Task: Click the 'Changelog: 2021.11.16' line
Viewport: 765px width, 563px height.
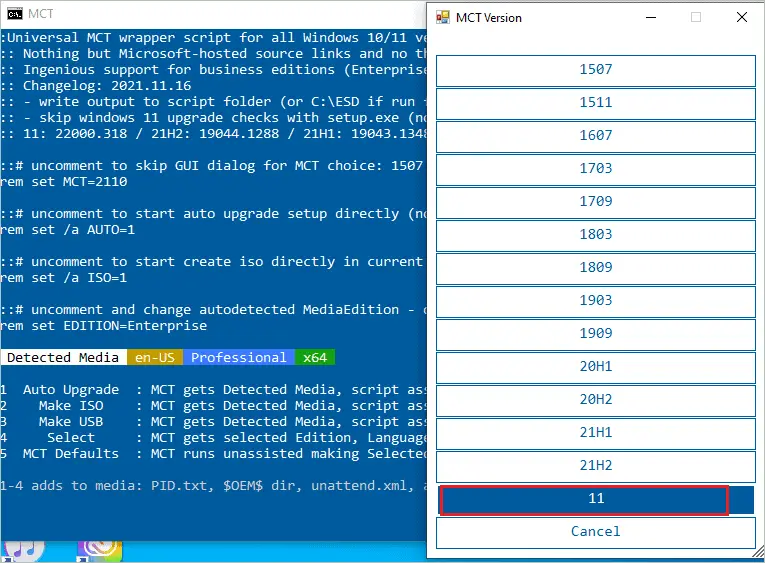Action: coord(96,86)
